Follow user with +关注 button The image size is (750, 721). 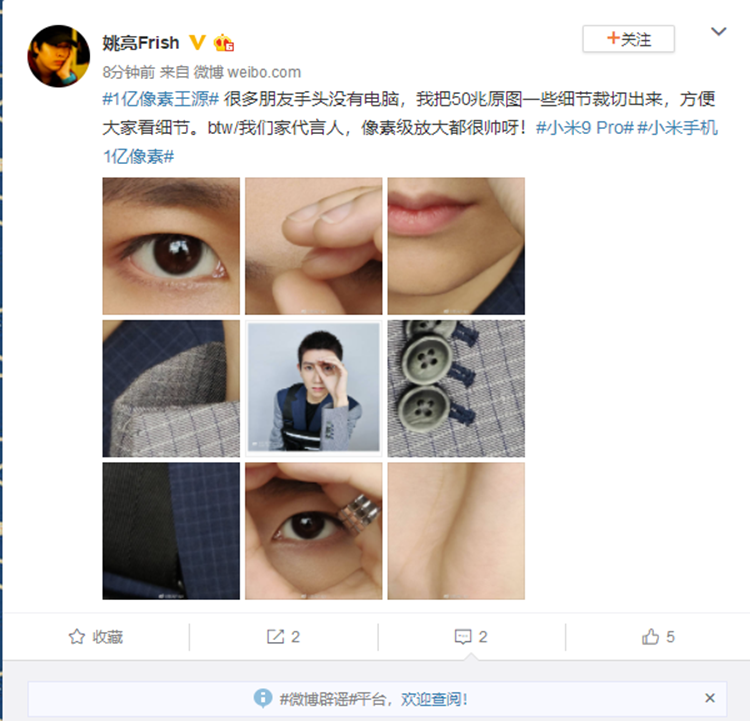tap(629, 39)
